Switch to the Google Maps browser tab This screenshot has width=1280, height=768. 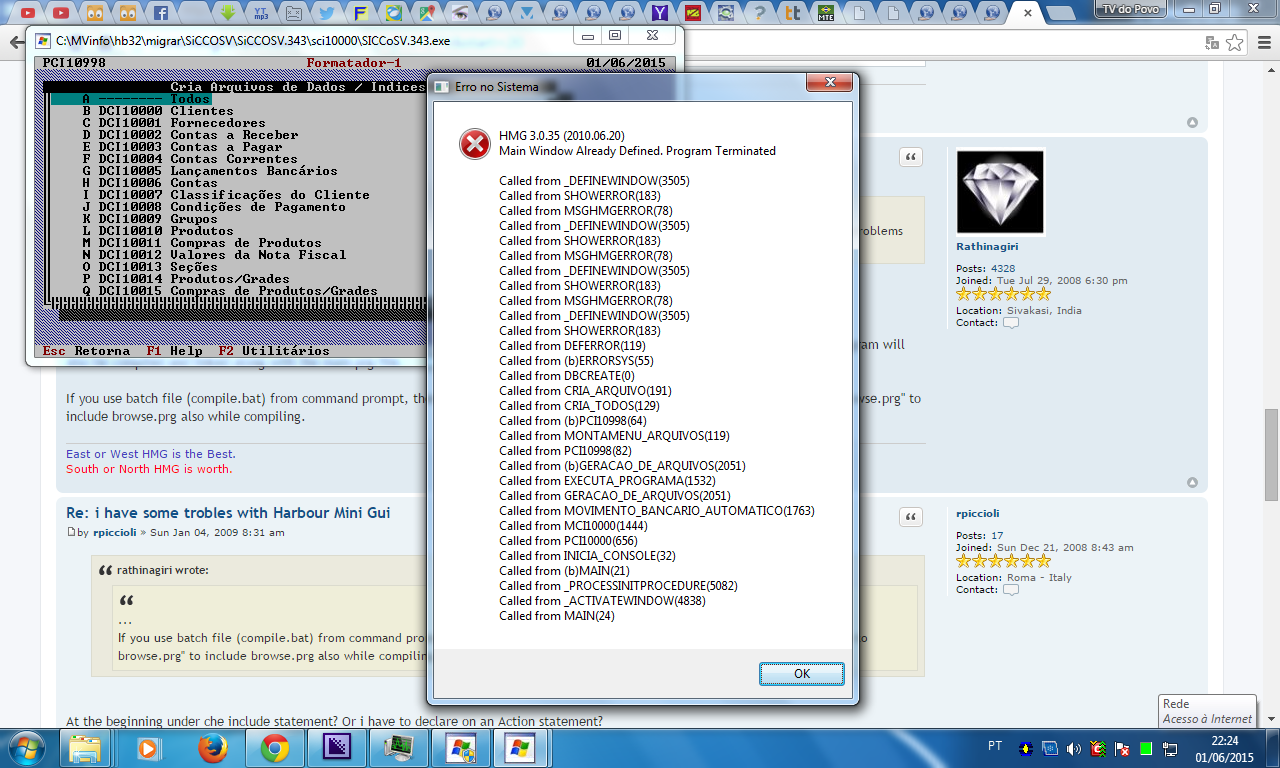428,13
